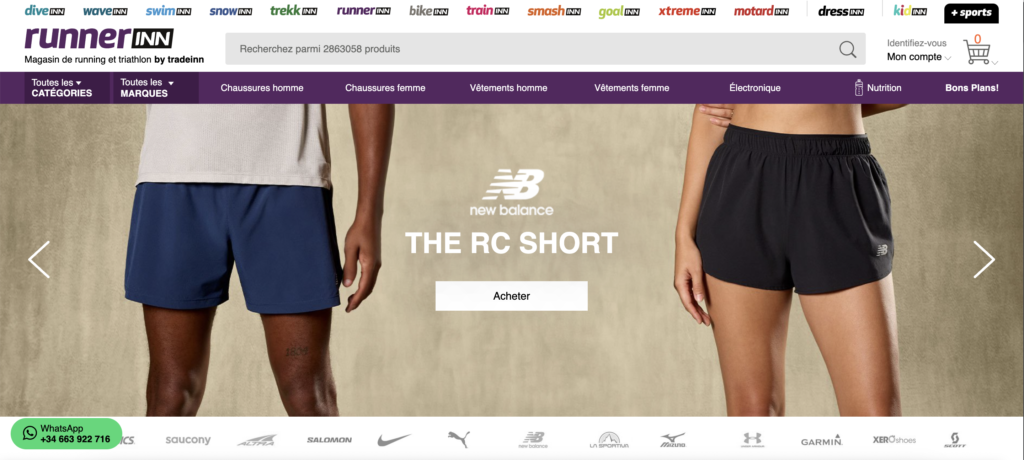Open the Vêtements femme menu
Viewport: 1024px width, 460px height.
pyautogui.click(x=632, y=88)
